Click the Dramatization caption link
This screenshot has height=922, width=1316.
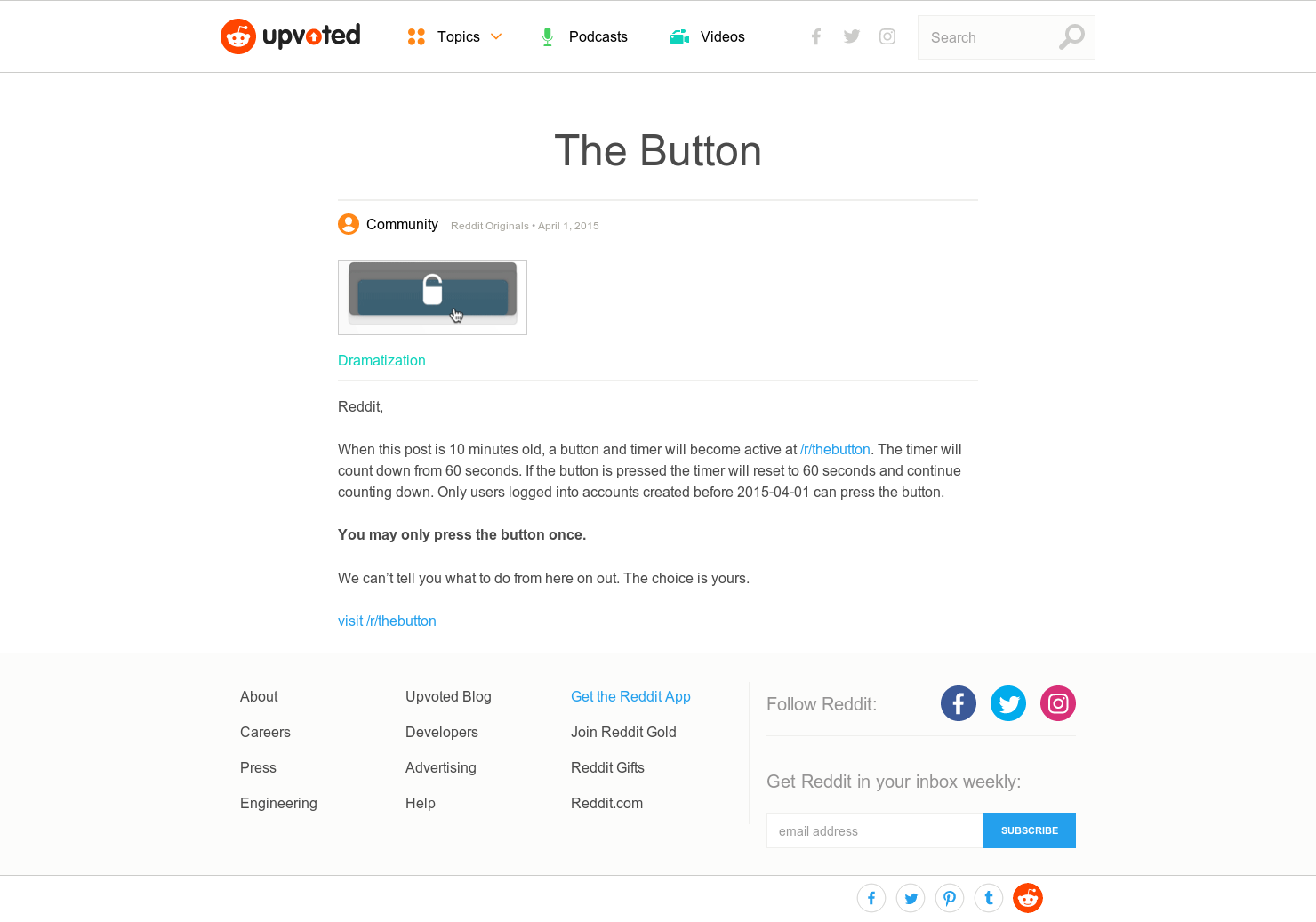coord(381,360)
